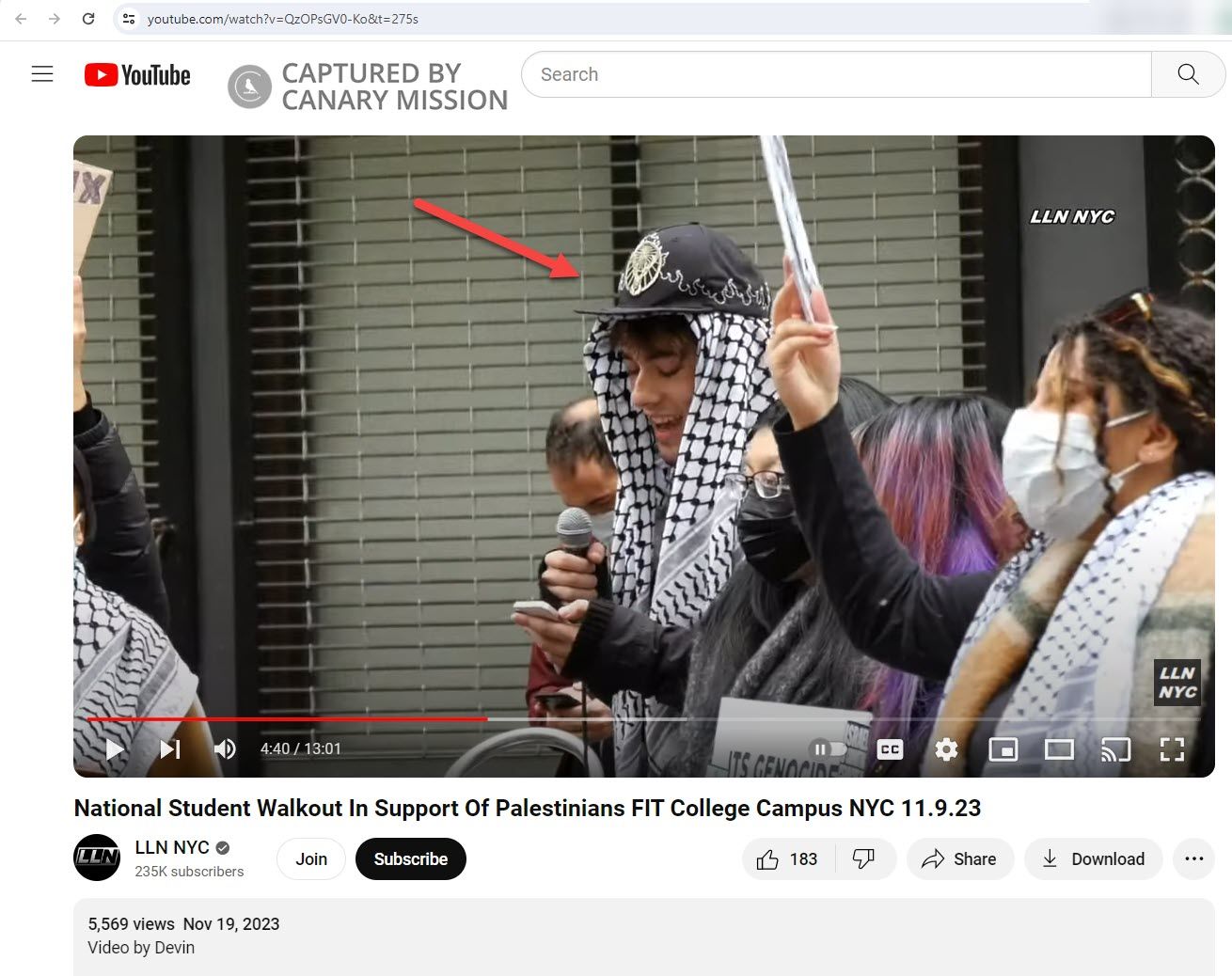Click the YouTube home logo

[x=137, y=75]
